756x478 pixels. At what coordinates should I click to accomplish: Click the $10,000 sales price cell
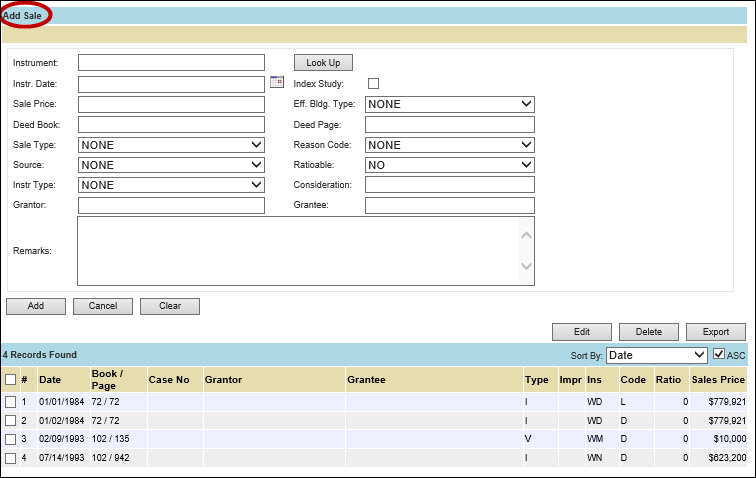point(730,439)
